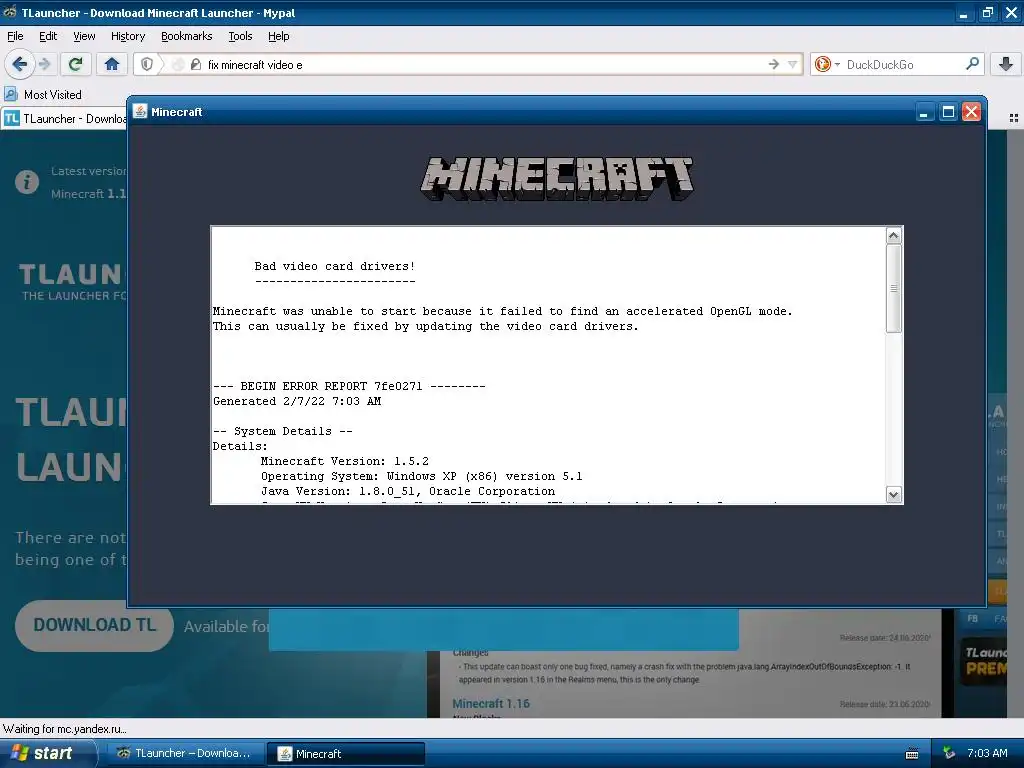Viewport: 1024px width, 768px height.
Task: Click the 'Java Version: 1.8.0_51' line
Action: [408, 491]
